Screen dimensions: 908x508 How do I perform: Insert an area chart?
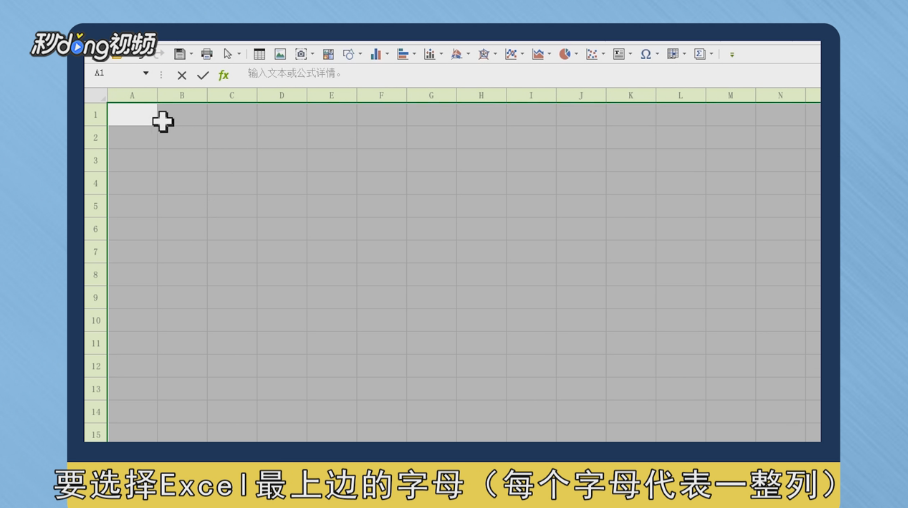[x=538, y=54]
